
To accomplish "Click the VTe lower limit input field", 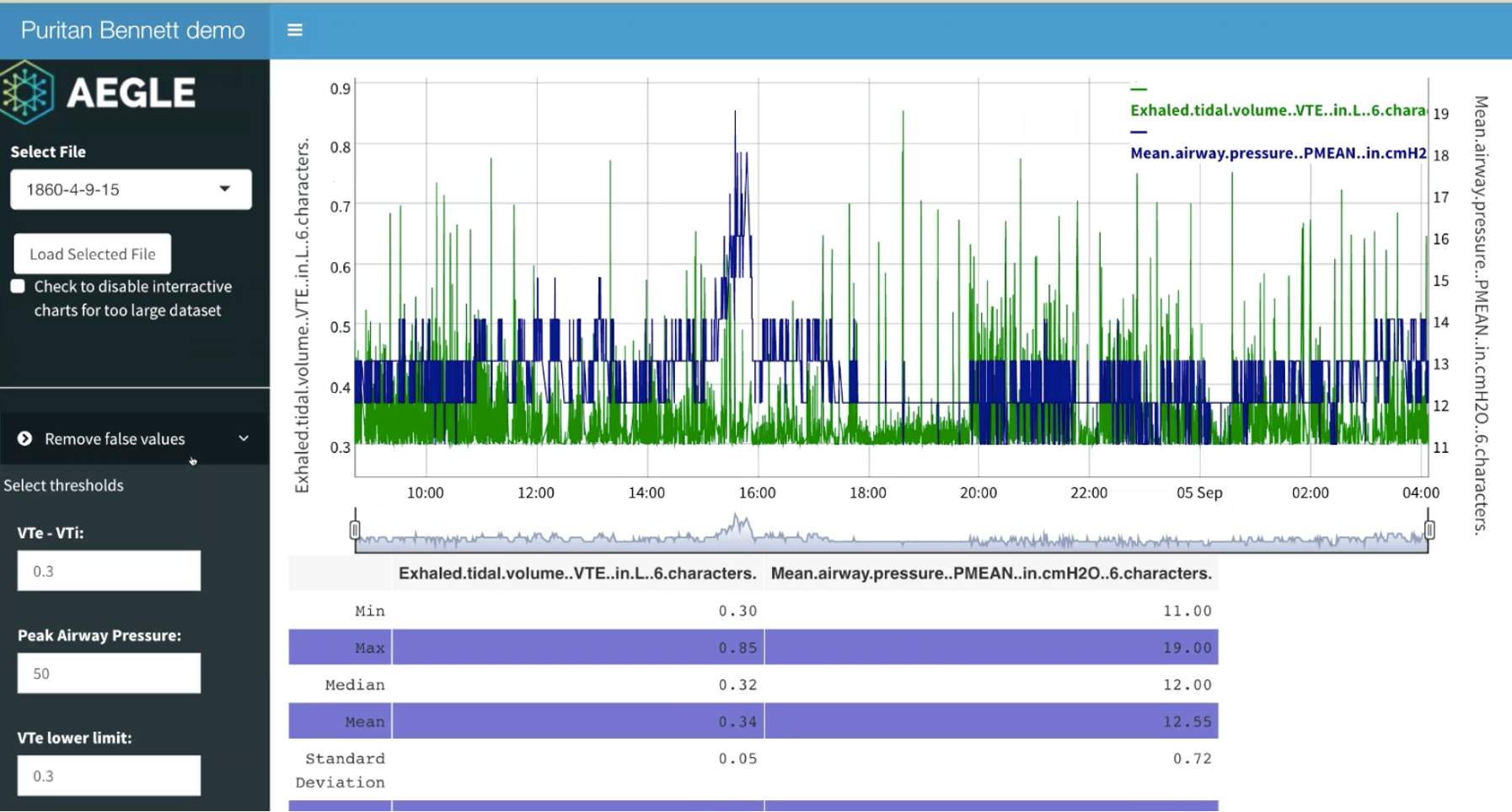I will 109,776.
